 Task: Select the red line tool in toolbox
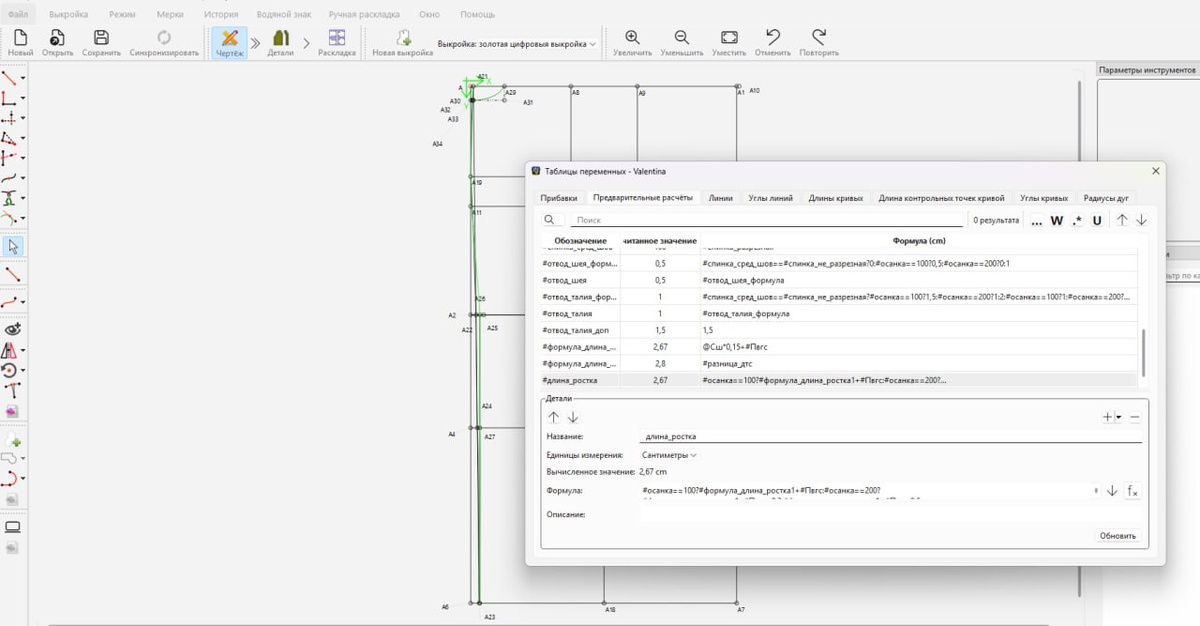(13, 274)
